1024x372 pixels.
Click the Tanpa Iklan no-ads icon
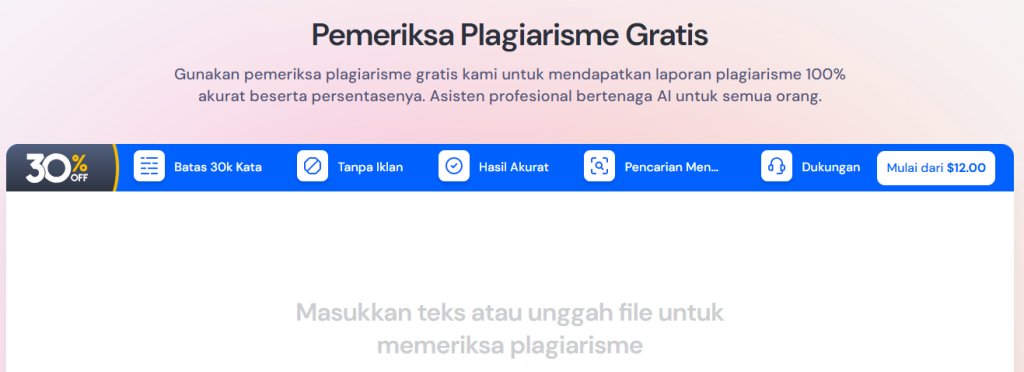[x=313, y=166]
